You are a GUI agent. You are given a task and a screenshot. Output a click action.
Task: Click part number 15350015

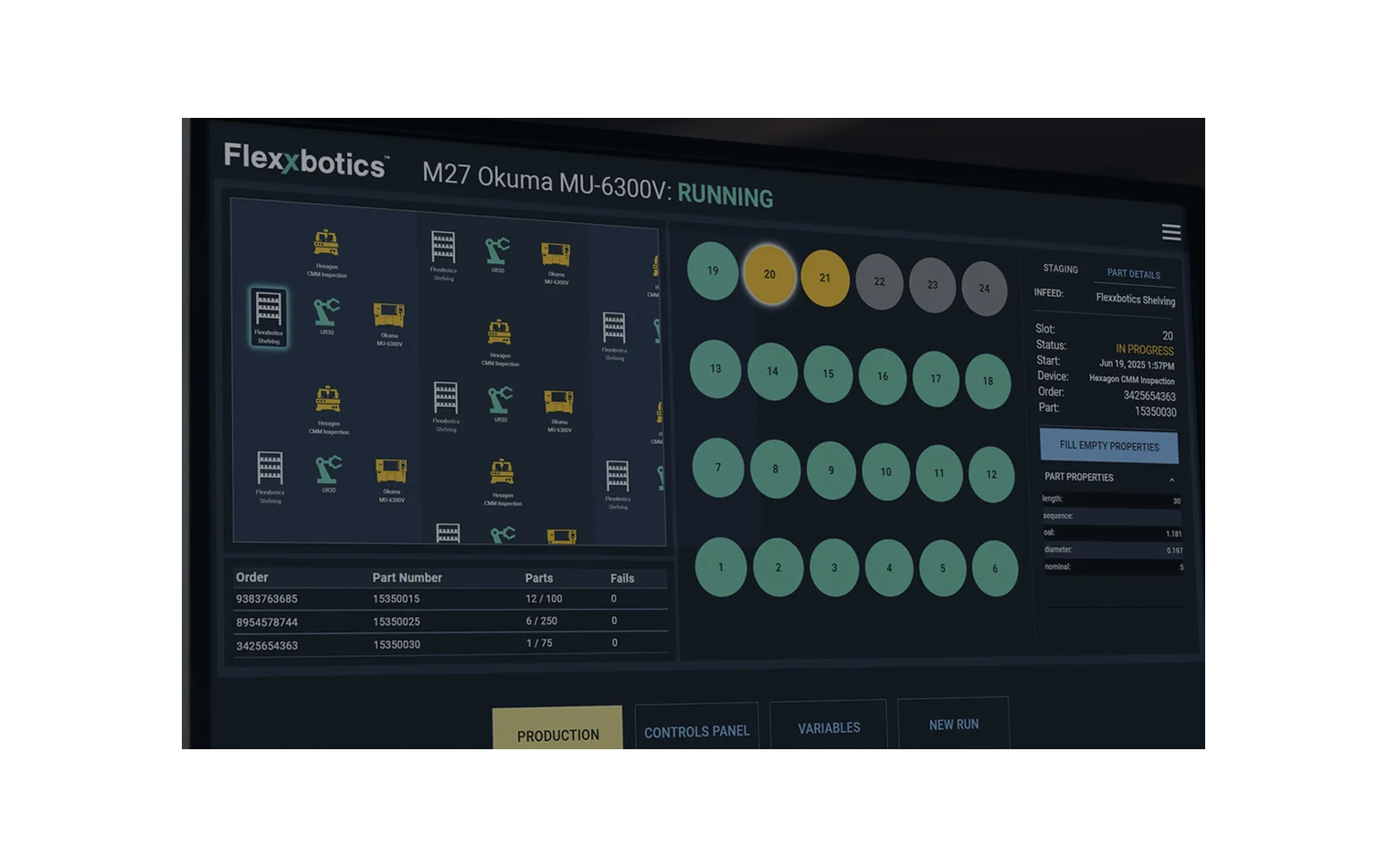[x=396, y=598]
